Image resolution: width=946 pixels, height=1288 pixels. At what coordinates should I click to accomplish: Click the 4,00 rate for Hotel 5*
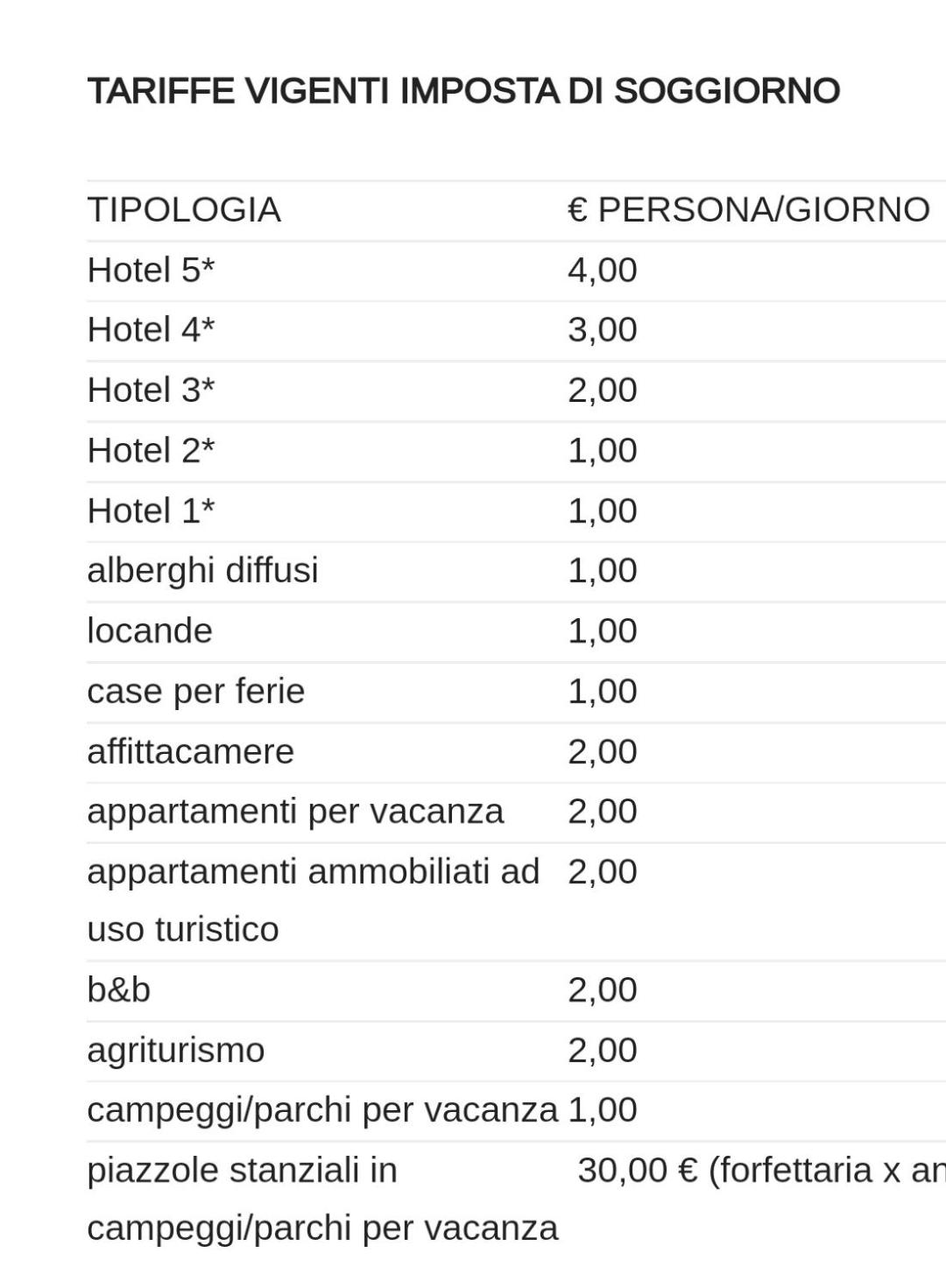[603, 271]
